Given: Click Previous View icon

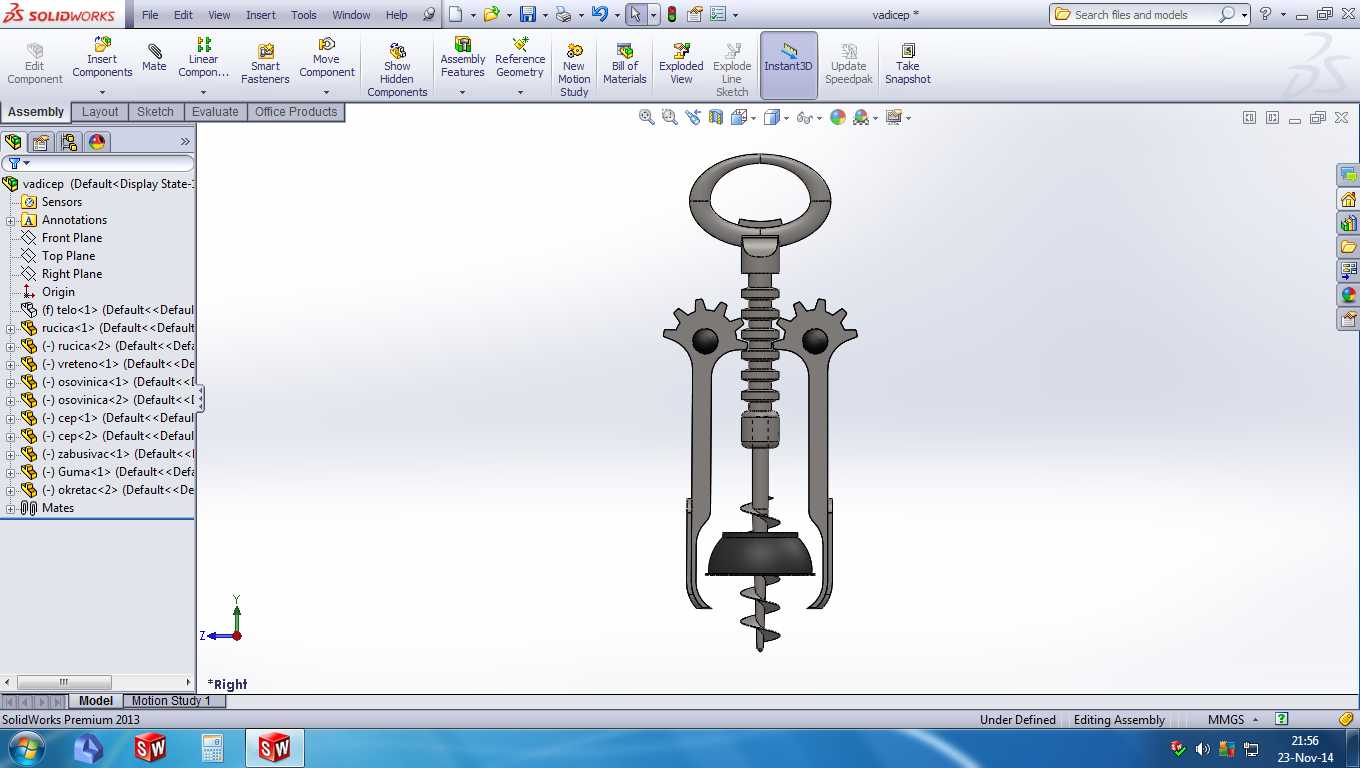Looking at the screenshot, I should 693,117.
